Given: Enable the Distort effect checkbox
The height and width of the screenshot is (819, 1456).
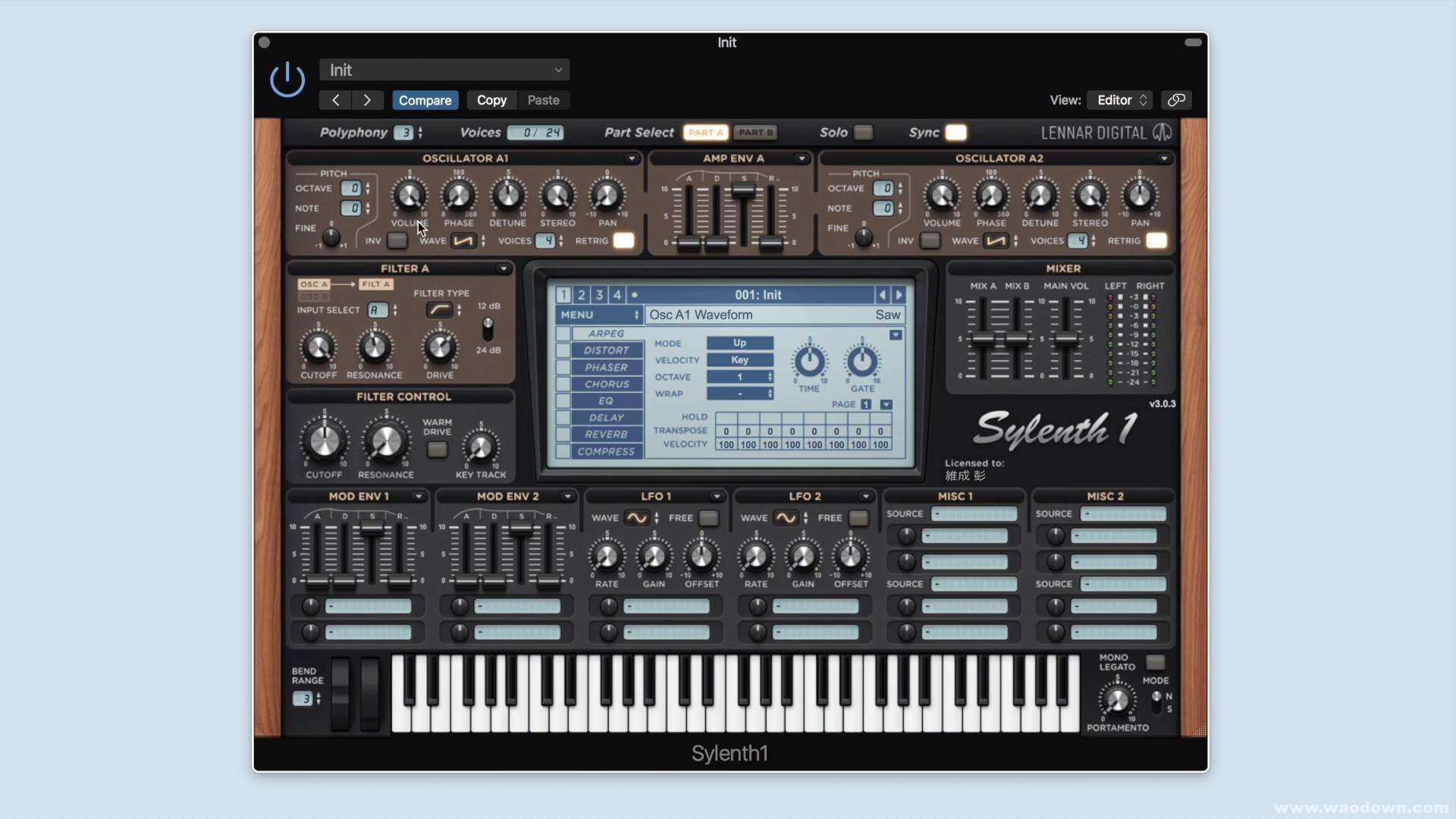Looking at the screenshot, I should pyautogui.click(x=563, y=350).
